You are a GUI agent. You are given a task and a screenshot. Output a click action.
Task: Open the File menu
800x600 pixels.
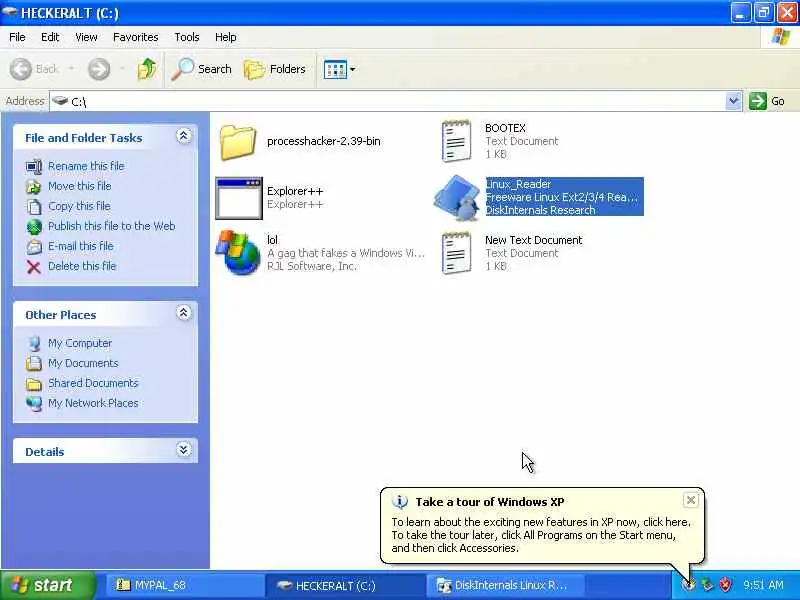coord(17,37)
